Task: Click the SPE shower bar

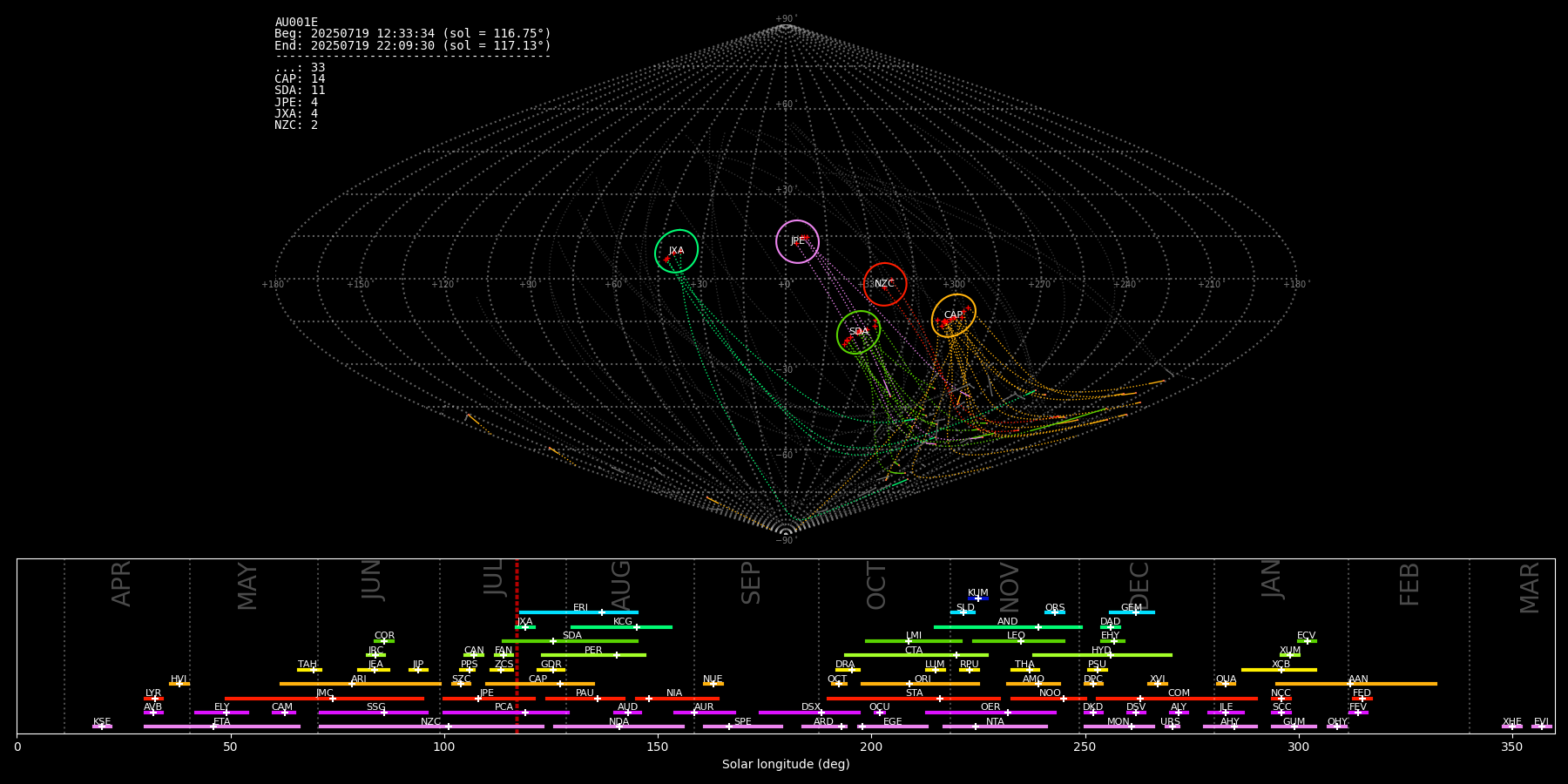Action: click(x=743, y=727)
